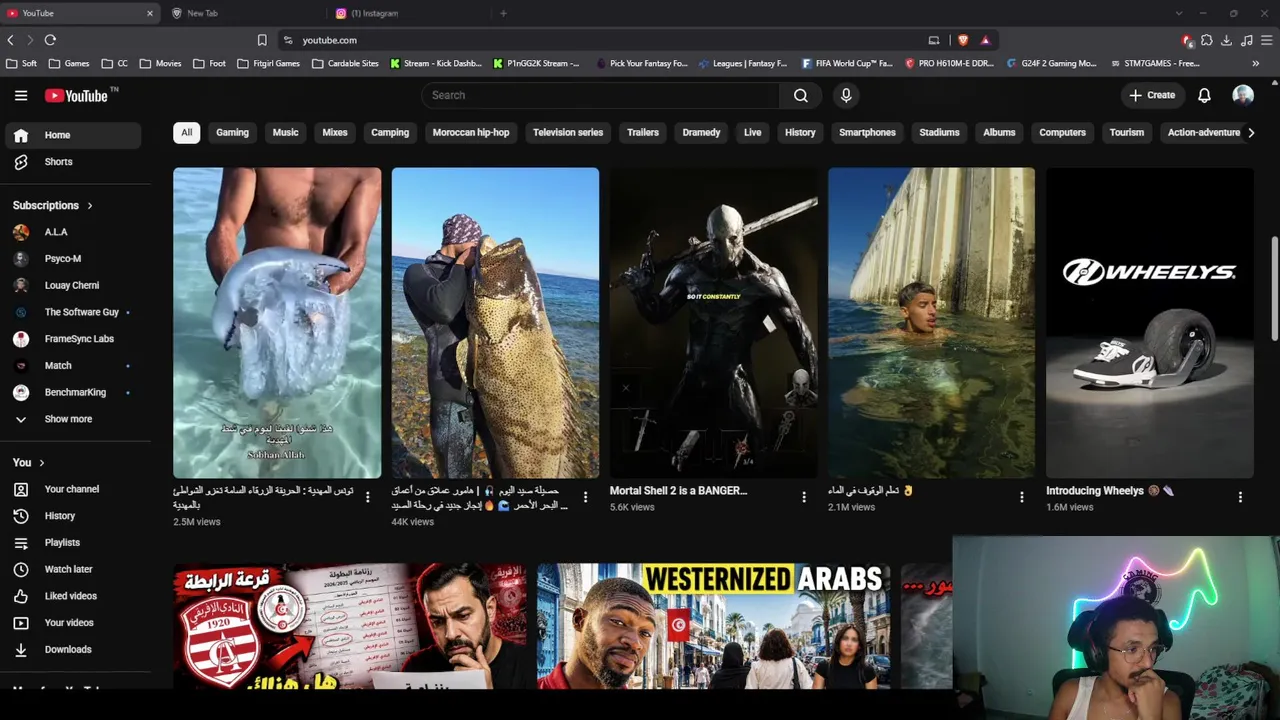The width and height of the screenshot is (1280, 720).
Task: Open options for Mortal Shell 2 video
Action: [x=804, y=497]
